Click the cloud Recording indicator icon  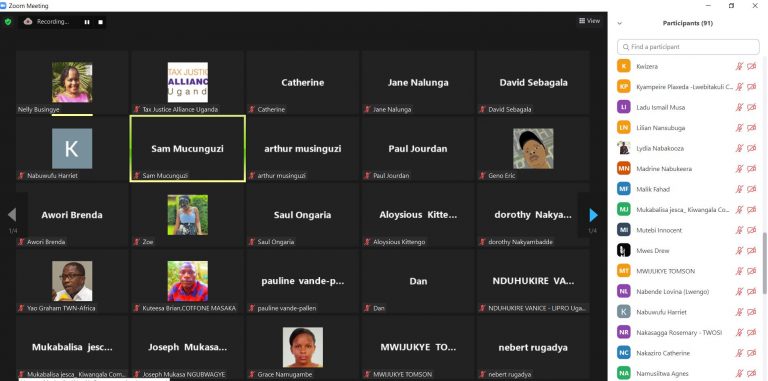[28, 22]
